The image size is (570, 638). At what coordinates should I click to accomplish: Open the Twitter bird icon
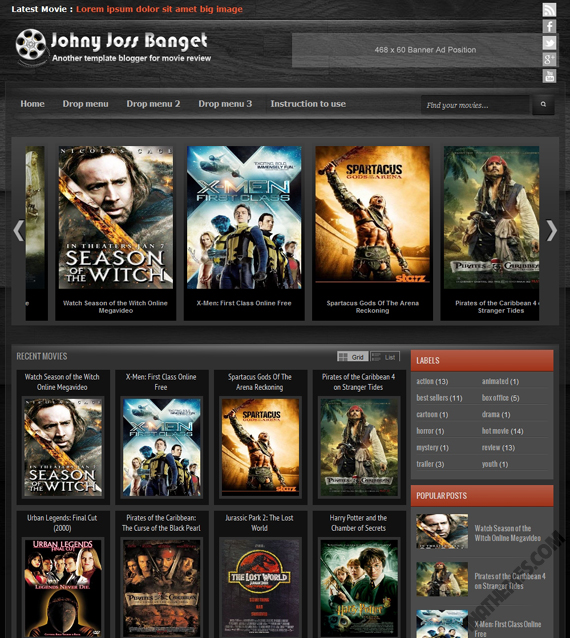[549, 43]
